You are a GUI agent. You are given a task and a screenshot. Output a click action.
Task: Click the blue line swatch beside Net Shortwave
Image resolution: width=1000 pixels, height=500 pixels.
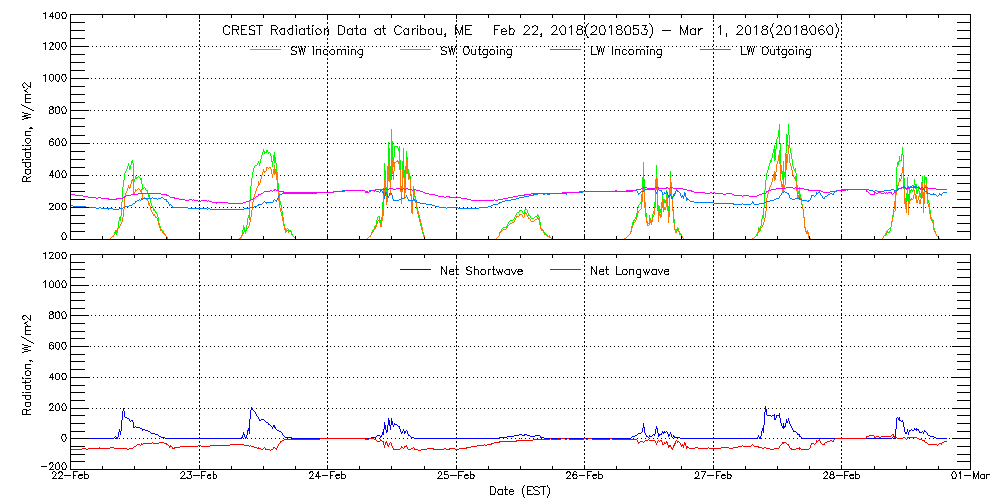(416, 270)
